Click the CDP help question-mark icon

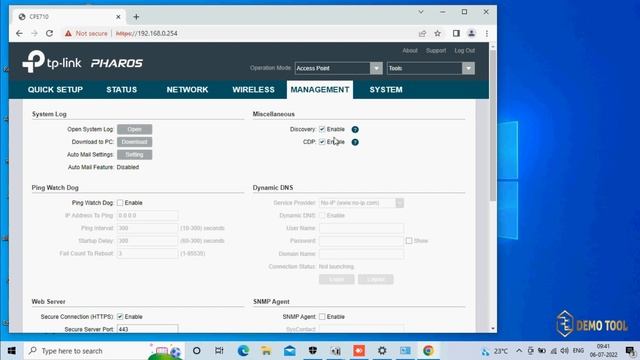pyautogui.click(x=355, y=142)
